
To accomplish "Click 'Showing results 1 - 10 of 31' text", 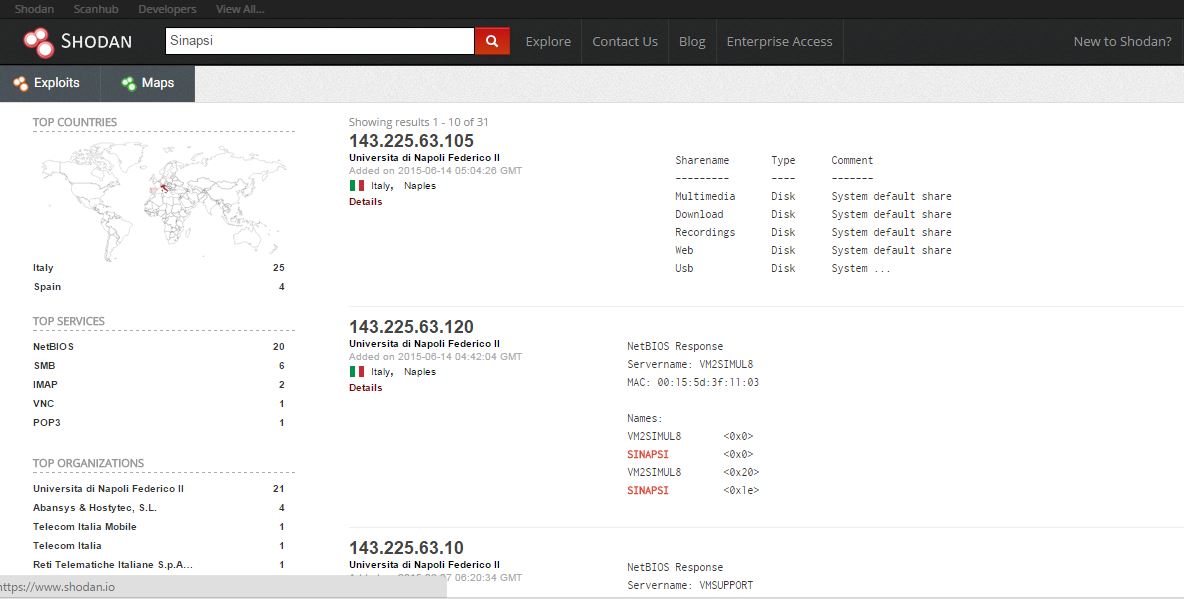I will 418,122.
